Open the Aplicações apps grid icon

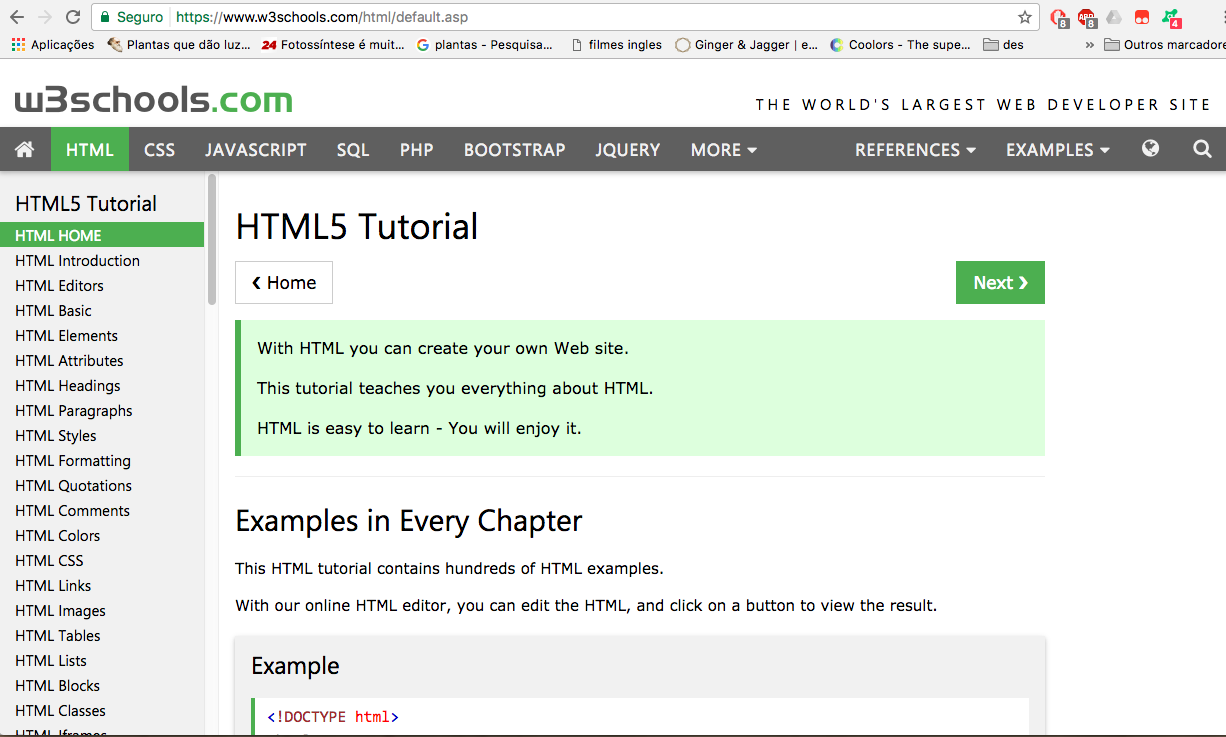coord(18,45)
